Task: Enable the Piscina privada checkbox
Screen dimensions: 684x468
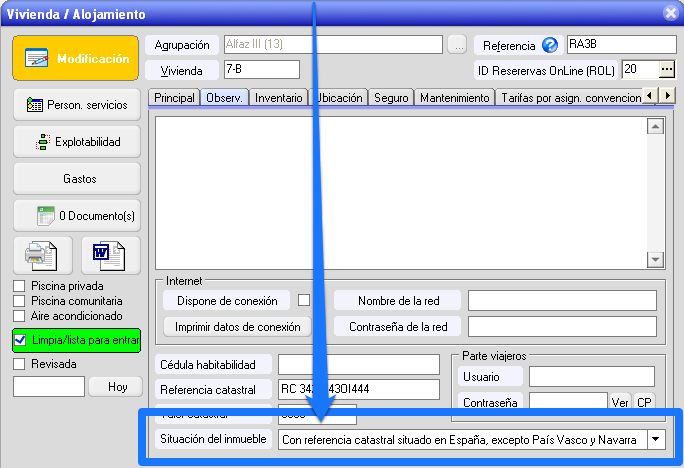Action: [19, 286]
